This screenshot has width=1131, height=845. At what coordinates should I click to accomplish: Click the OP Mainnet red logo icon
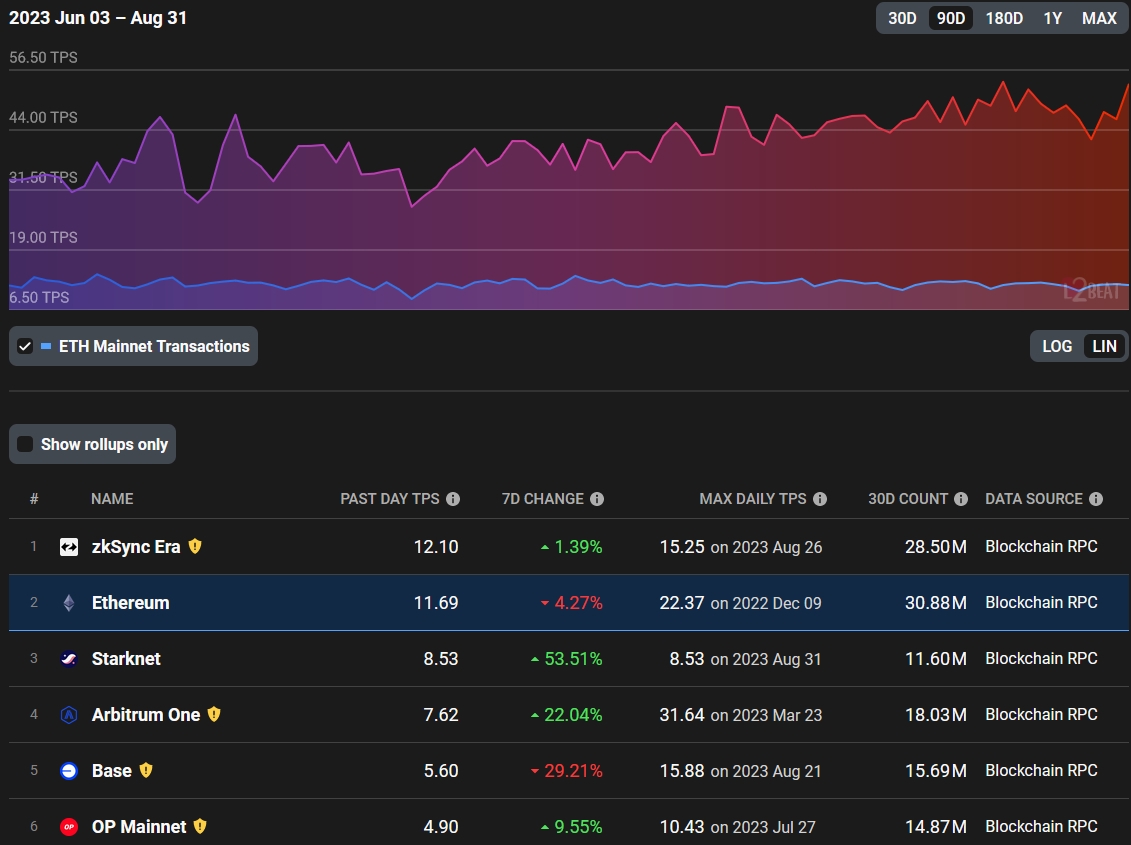69,827
